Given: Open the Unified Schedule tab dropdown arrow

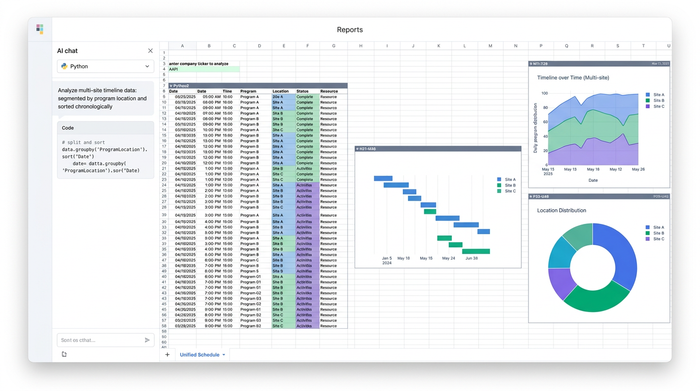Looking at the screenshot, I should (x=224, y=355).
